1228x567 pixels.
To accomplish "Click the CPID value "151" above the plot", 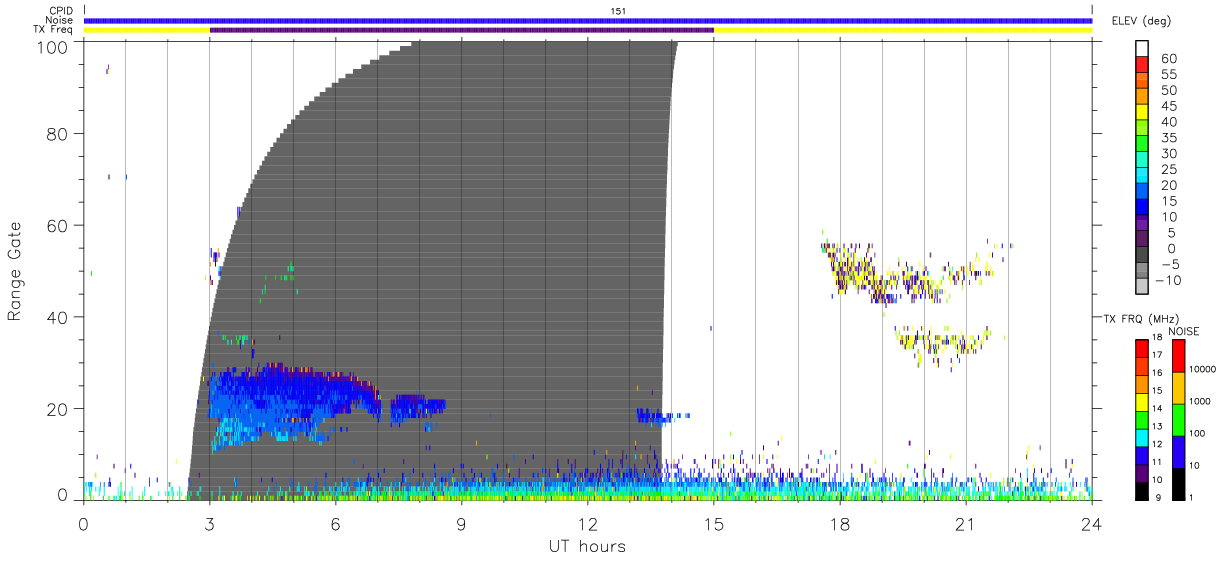I will tap(618, 11).
